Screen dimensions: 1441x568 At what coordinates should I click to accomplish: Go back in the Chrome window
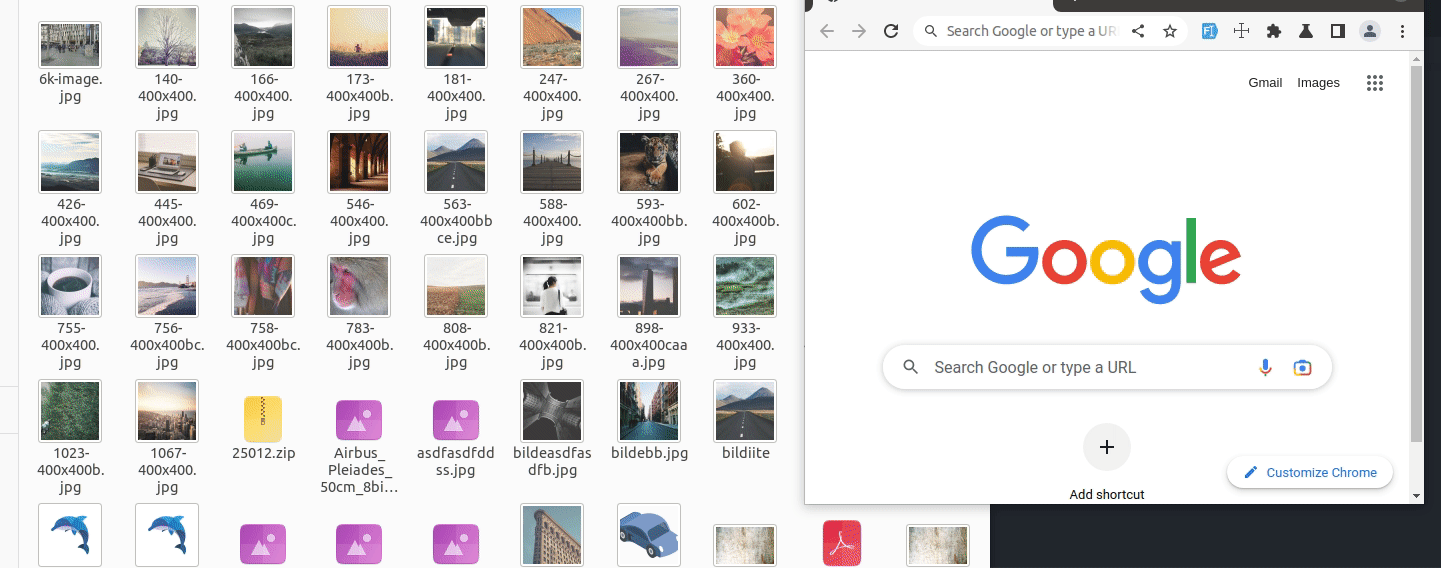[826, 31]
